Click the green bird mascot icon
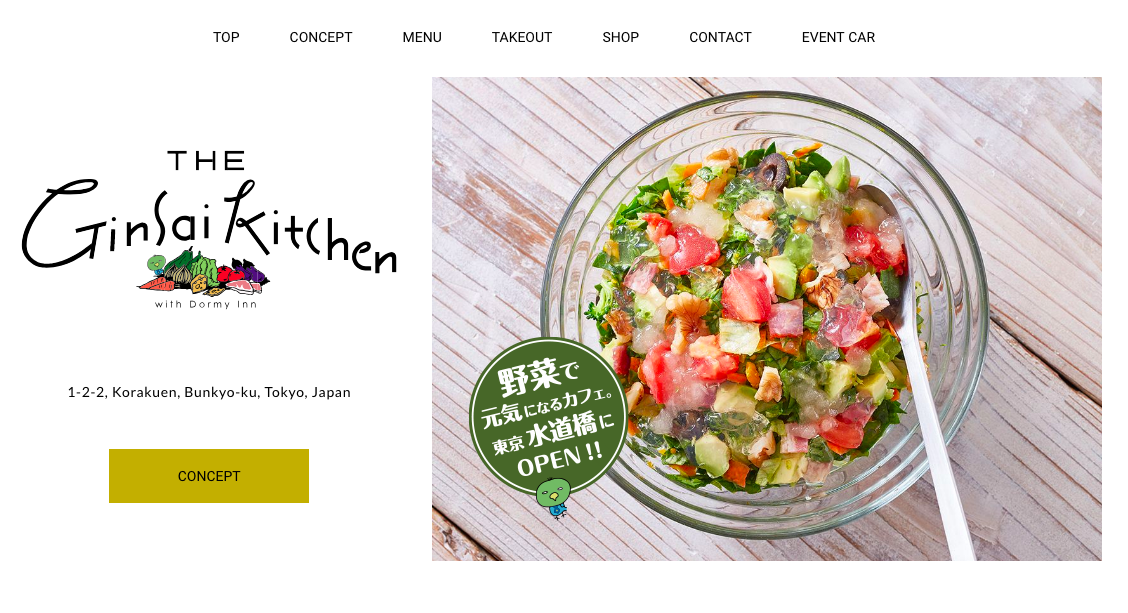 click(x=554, y=497)
